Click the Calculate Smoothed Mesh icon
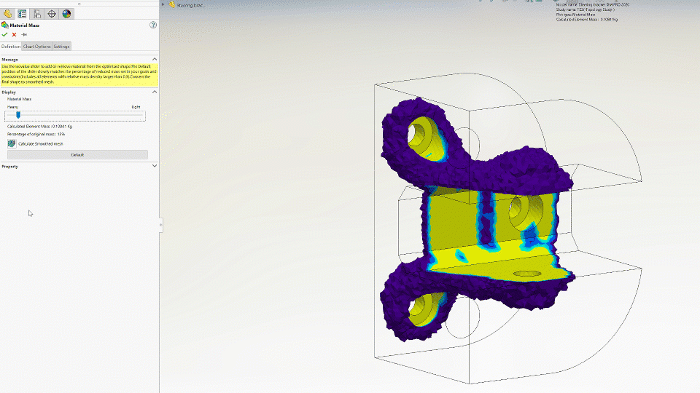The width and height of the screenshot is (700, 393). point(12,143)
